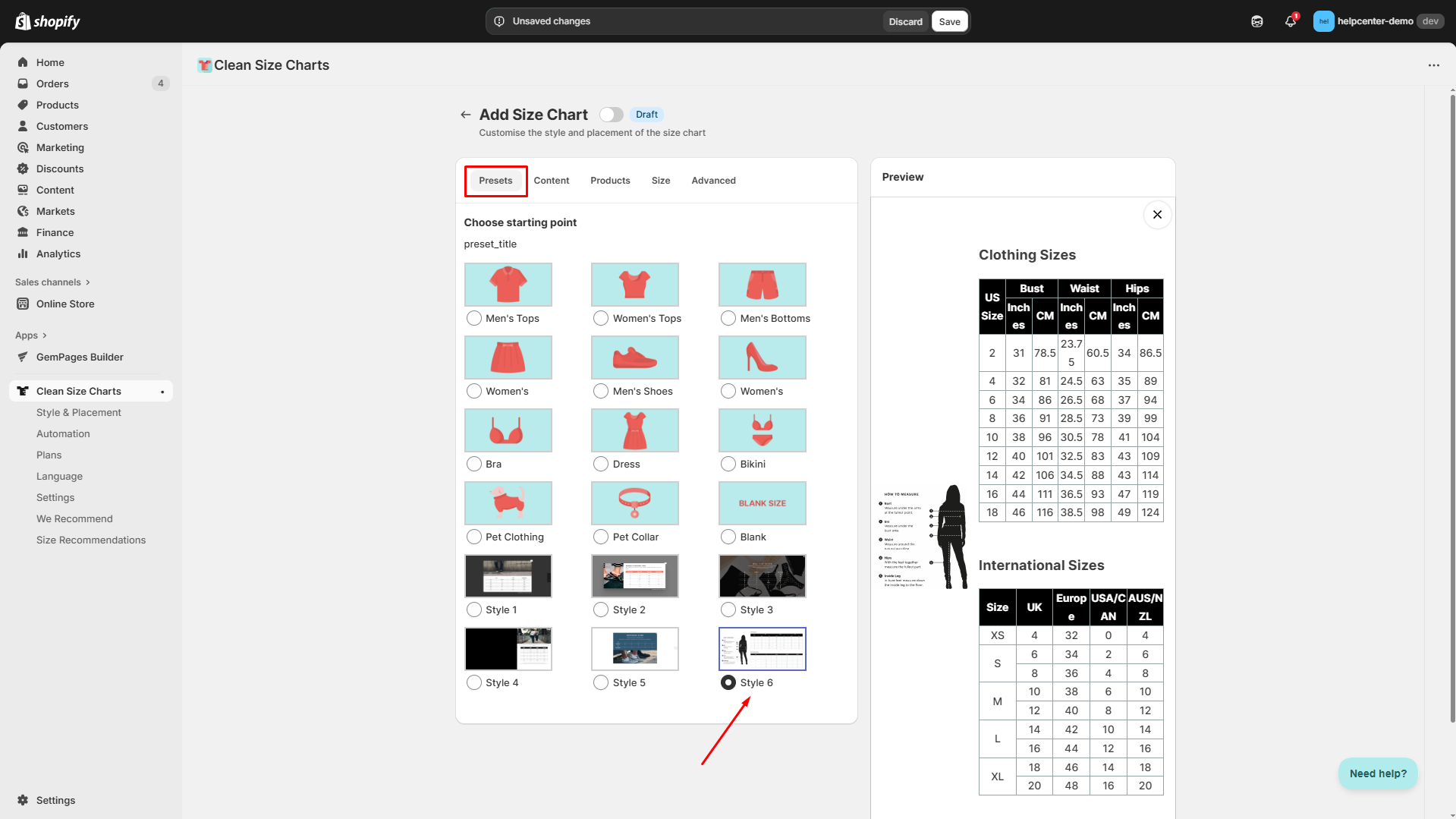This screenshot has height=819, width=1456.
Task: Click the Markets globe icon
Action: click(23, 211)
